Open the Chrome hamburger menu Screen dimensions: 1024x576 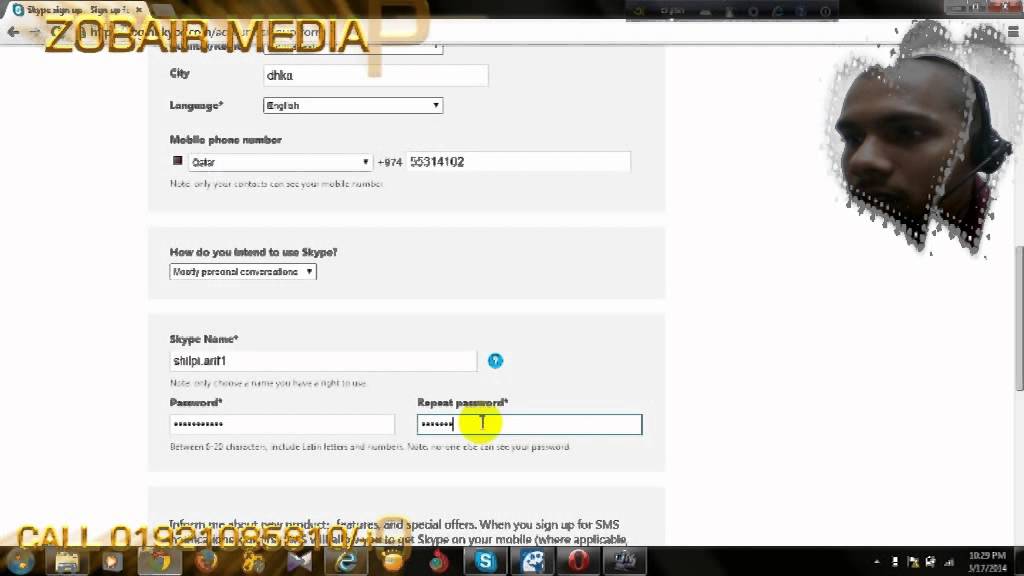[x=1013, y=31]
